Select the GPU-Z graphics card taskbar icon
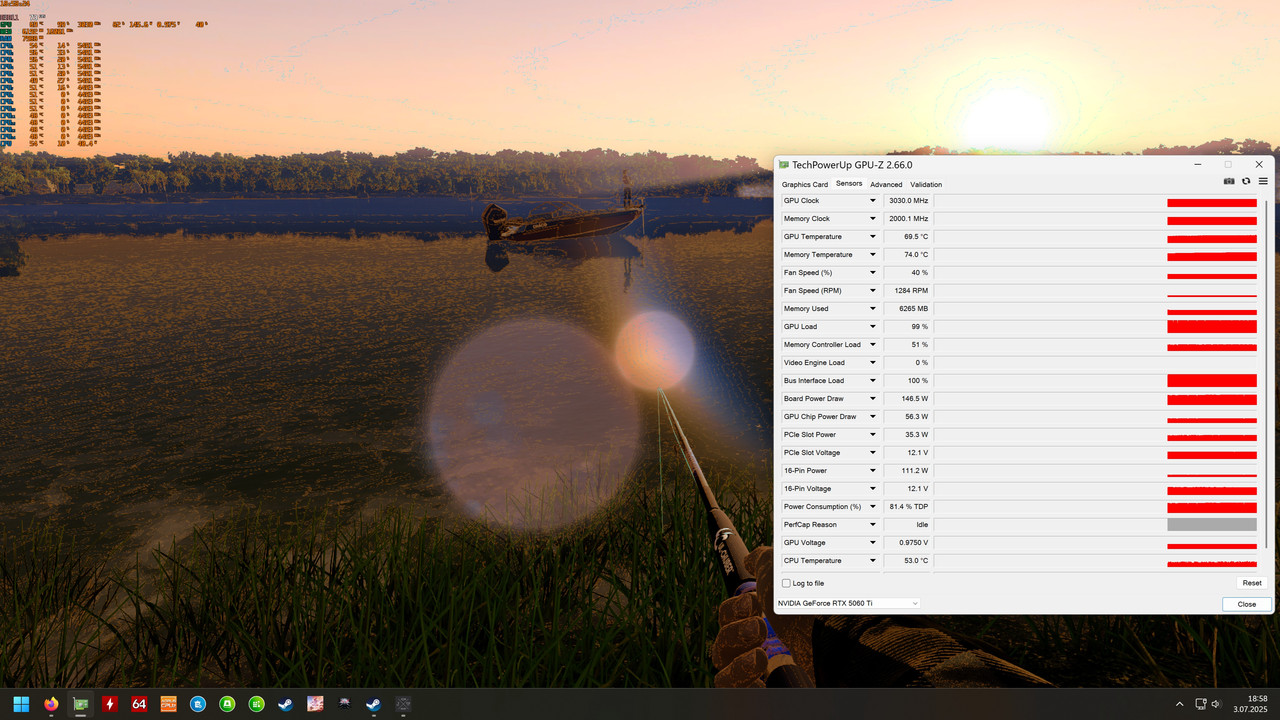 80,704
